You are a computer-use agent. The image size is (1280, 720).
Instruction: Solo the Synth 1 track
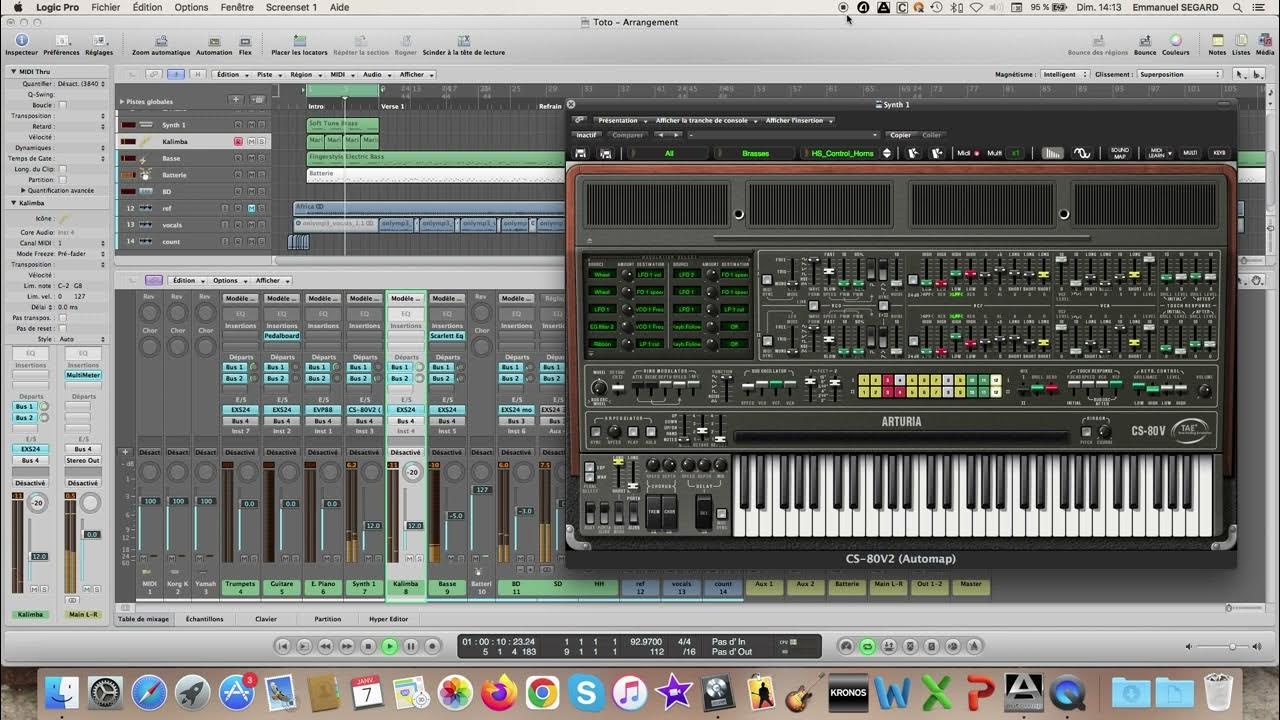coord(263,125)
